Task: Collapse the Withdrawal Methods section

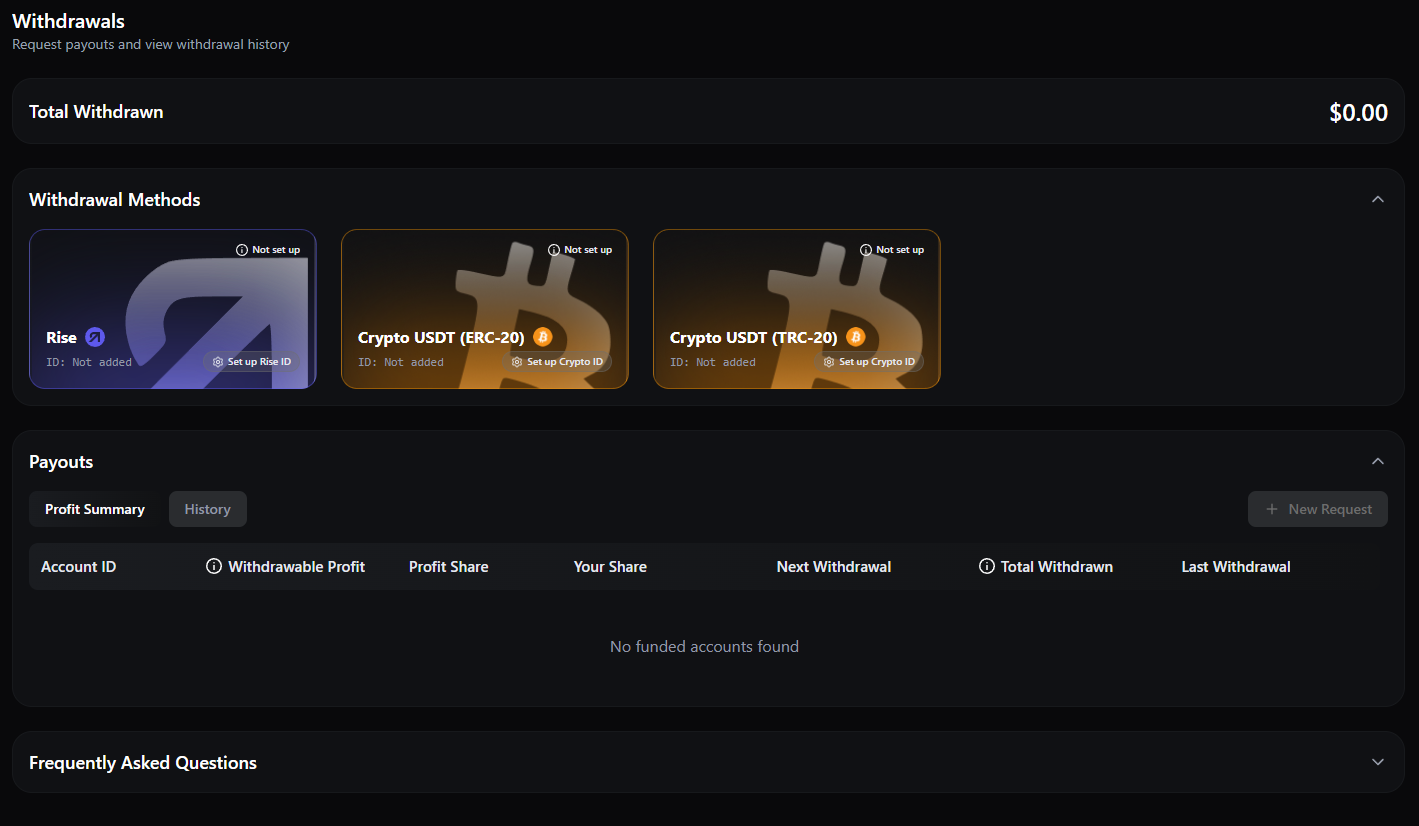Action: (1378, 200)
